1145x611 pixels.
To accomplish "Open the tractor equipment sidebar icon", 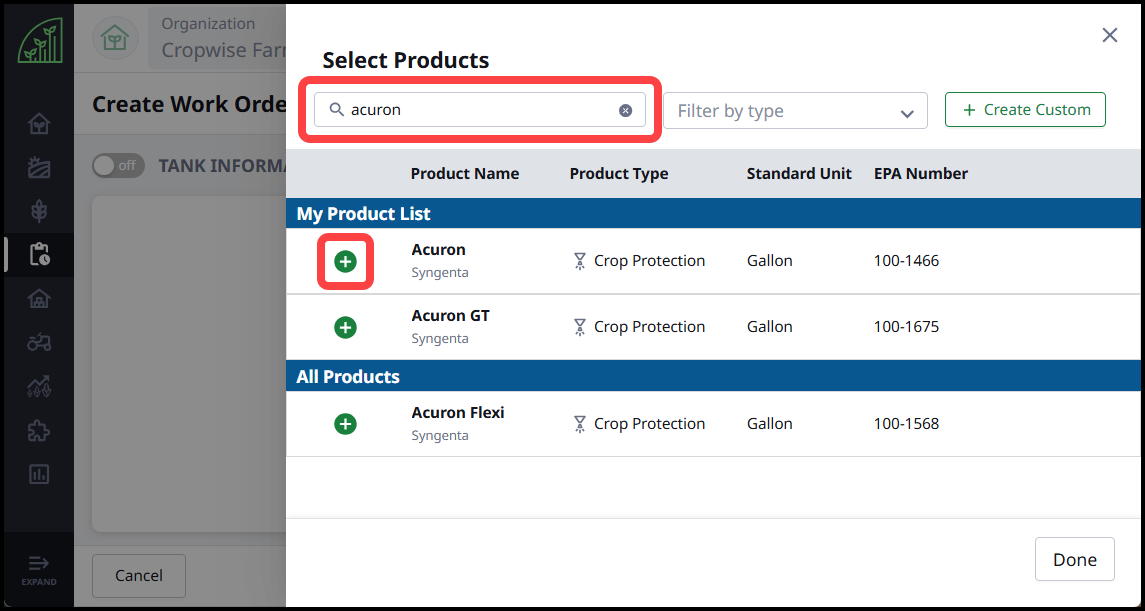I will [x=39, y=342].
